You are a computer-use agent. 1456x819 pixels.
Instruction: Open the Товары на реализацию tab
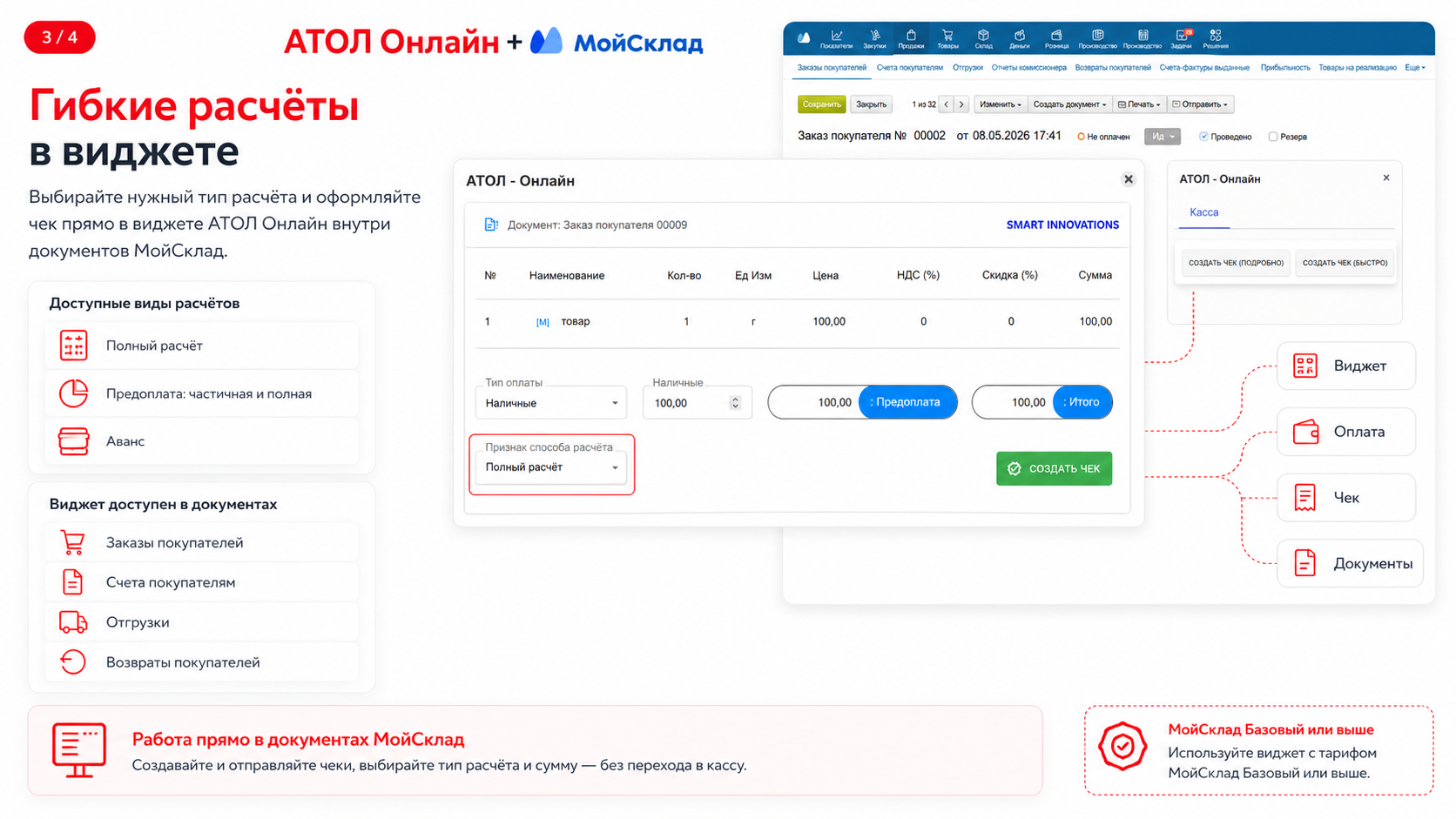1358,68
